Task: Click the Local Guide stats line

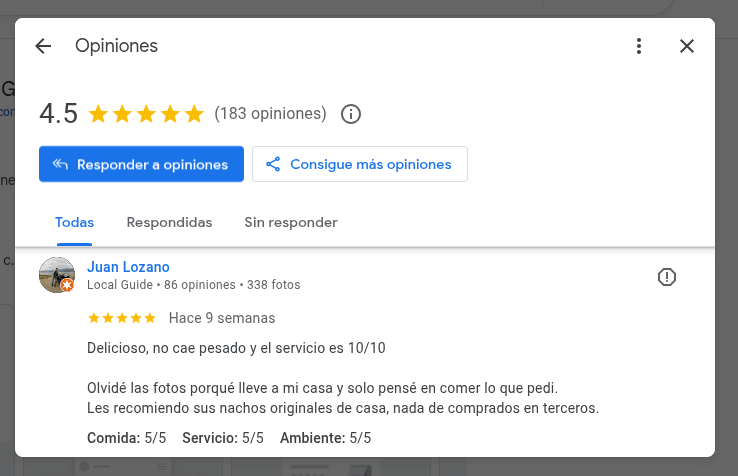Action: coord(194,285)
